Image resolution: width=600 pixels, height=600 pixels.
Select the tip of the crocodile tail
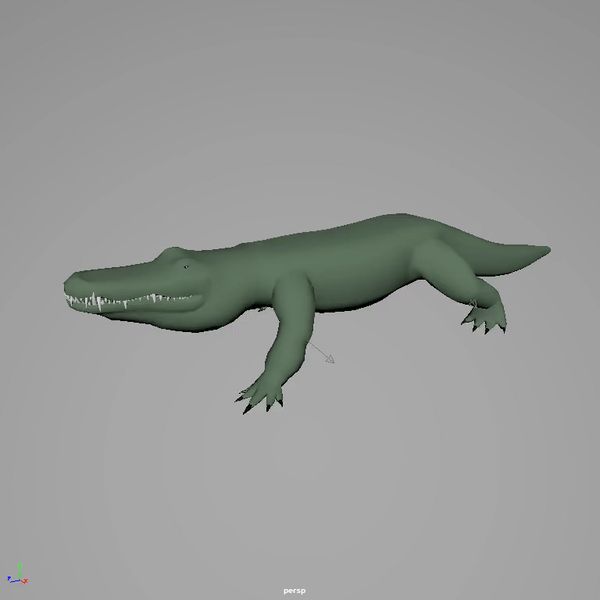point(546,248)
